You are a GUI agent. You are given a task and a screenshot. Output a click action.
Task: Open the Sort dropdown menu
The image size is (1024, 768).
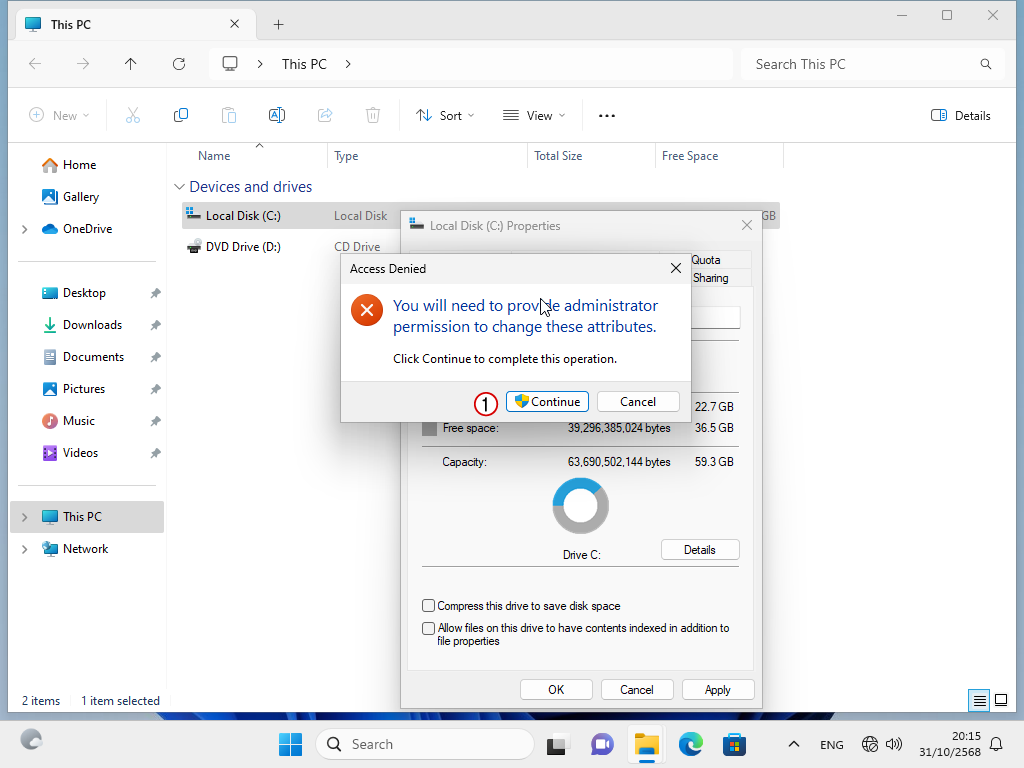[445, 115]
